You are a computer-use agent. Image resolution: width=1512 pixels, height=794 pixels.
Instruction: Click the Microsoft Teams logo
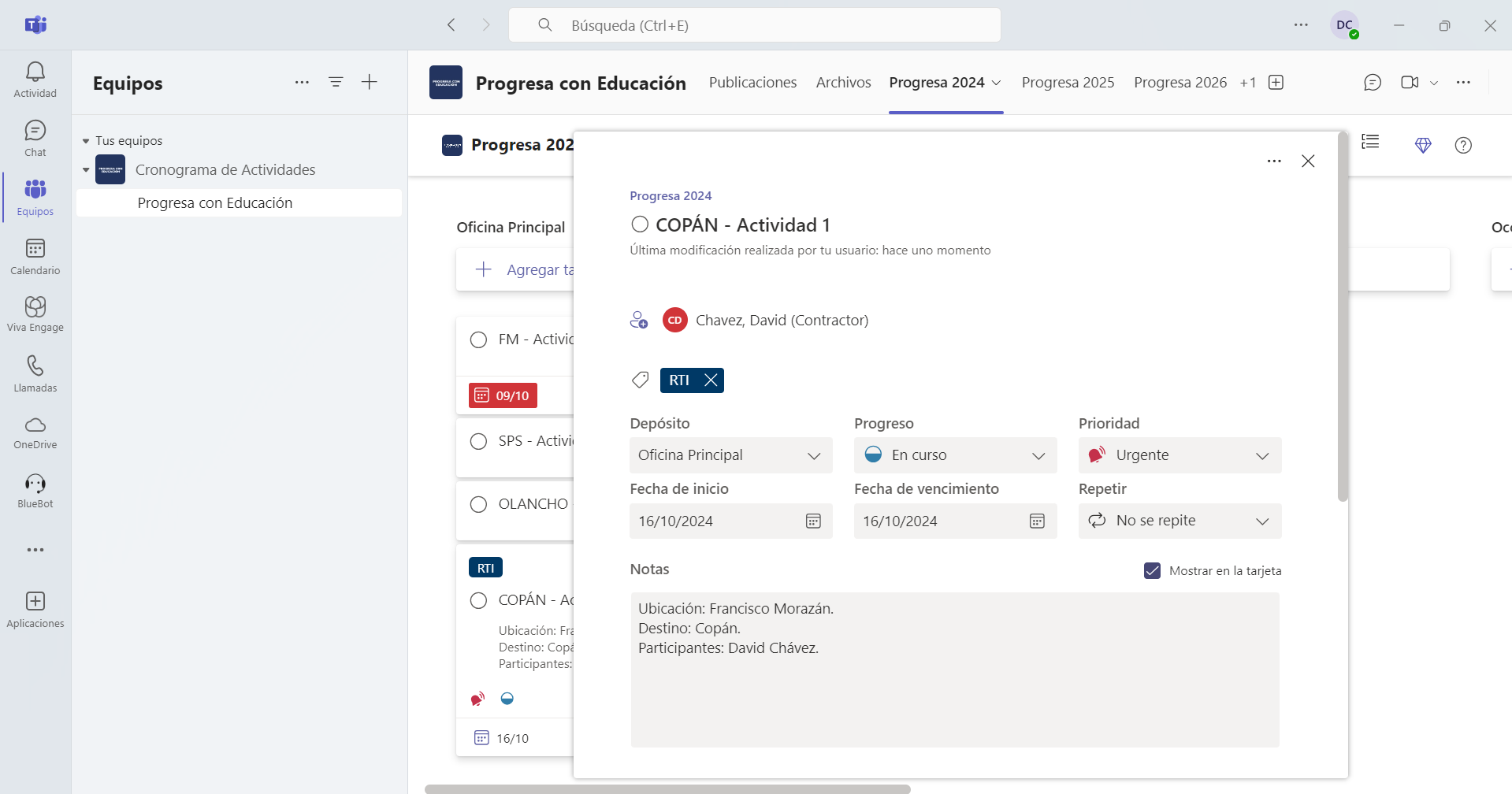(x=35, y=25)
